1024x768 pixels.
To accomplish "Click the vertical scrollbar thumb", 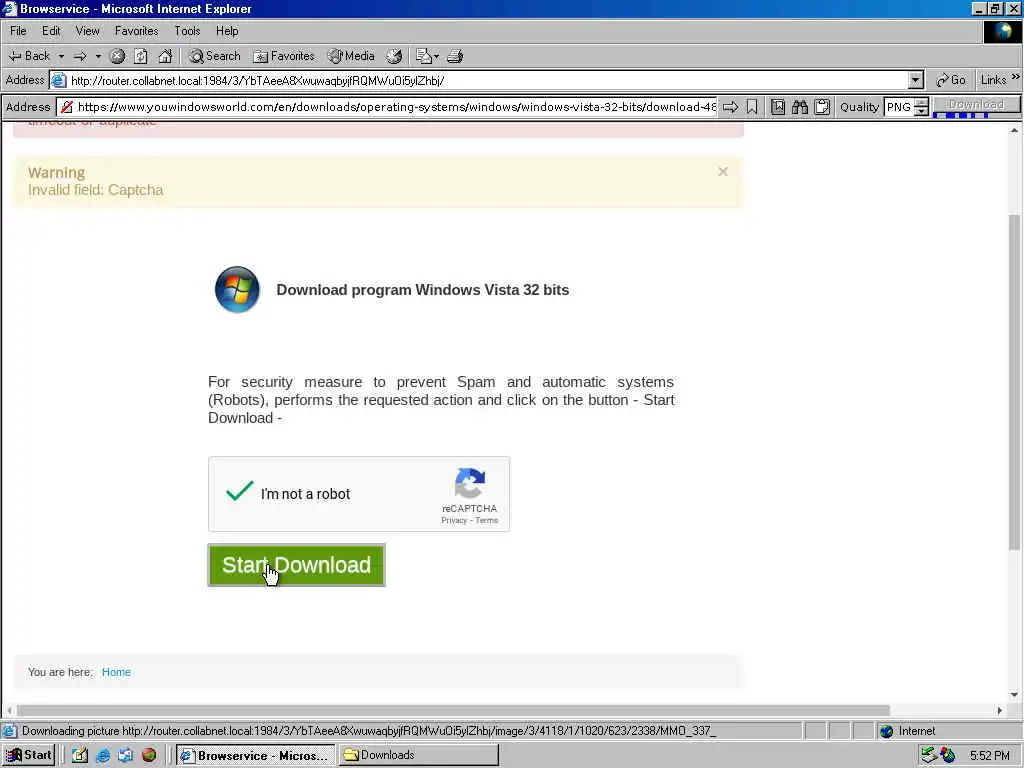I will (1014, 382).
